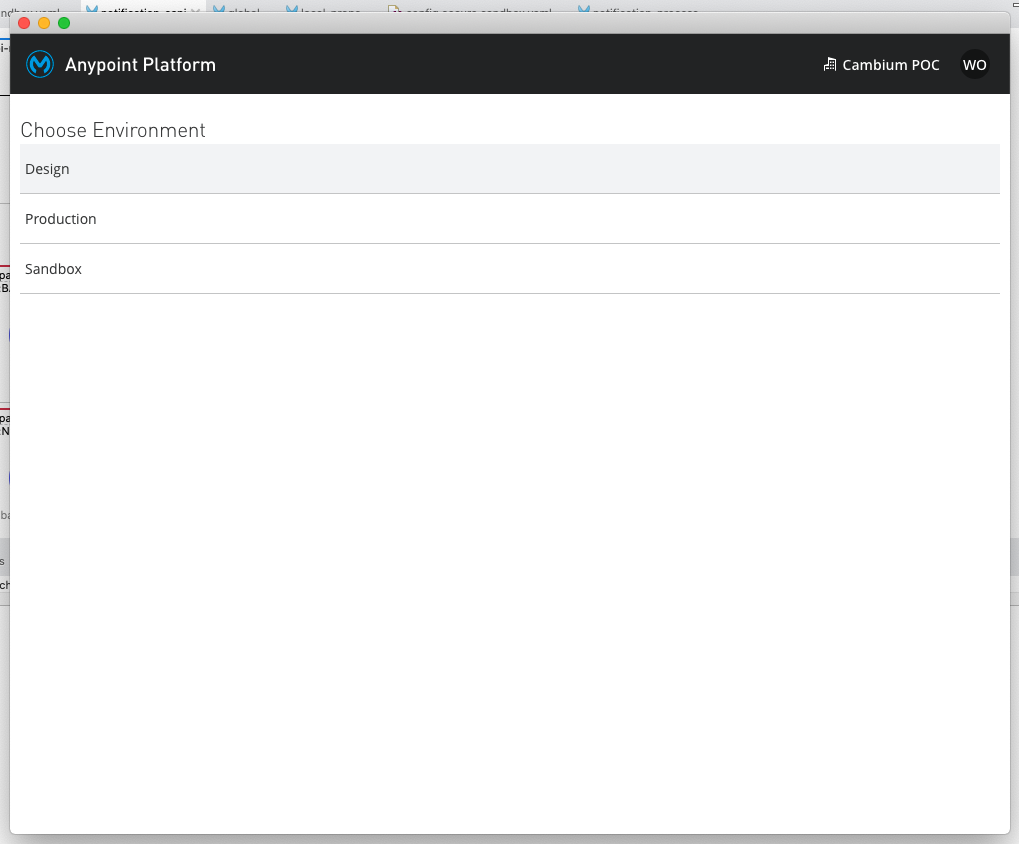Click the Mule icon on notification-process tab
Viewport: 1019px width, 844px height.
click(x=583, y=8)
